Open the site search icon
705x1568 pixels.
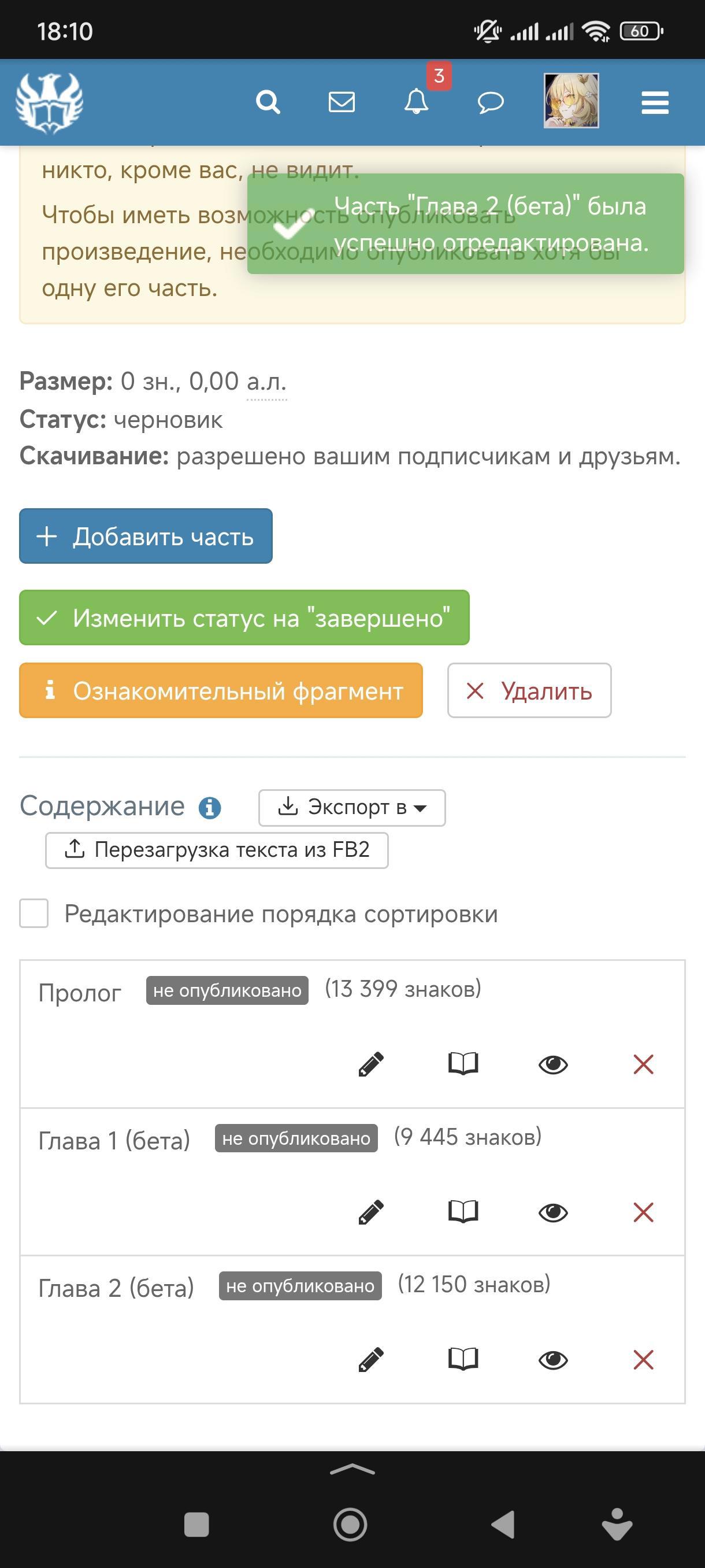click(268, 102)
